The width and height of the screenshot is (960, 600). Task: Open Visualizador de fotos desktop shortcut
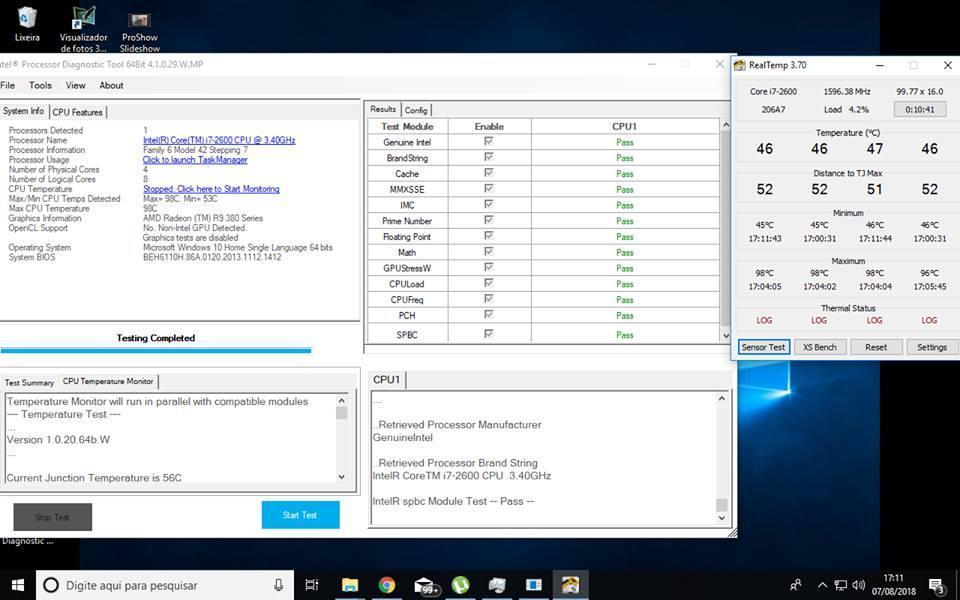tap(83, 29)
